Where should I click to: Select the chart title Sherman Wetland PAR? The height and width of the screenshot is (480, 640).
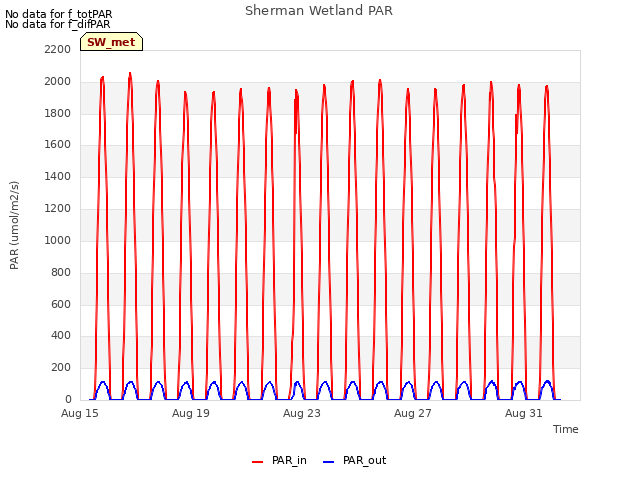(x=319, y=11)
